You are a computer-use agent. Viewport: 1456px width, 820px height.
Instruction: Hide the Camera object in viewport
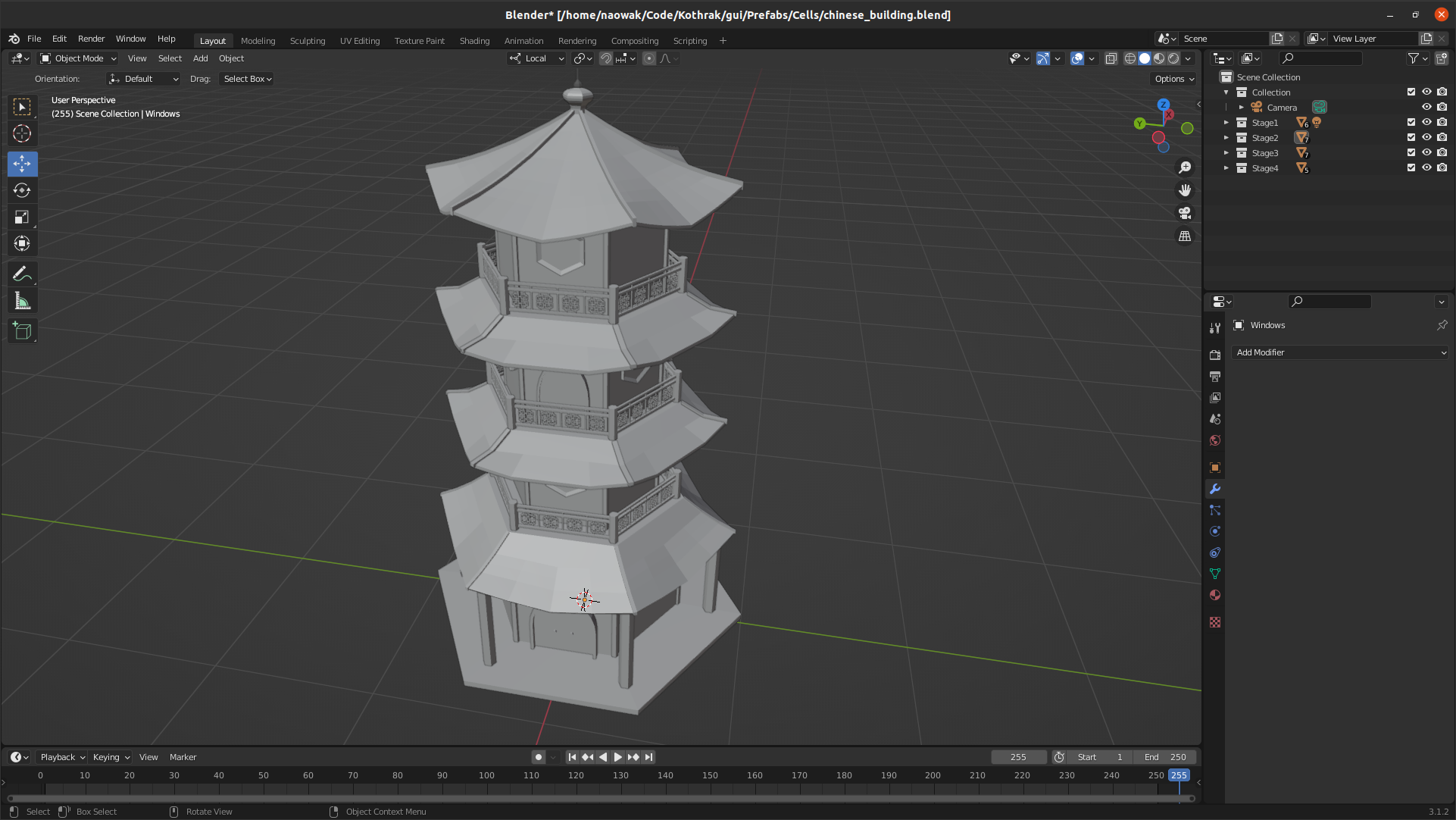[x=1426, y=107]
